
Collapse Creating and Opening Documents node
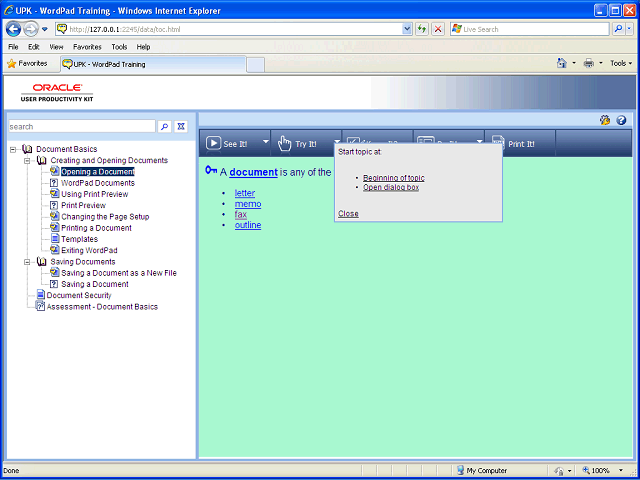(27, 161)
